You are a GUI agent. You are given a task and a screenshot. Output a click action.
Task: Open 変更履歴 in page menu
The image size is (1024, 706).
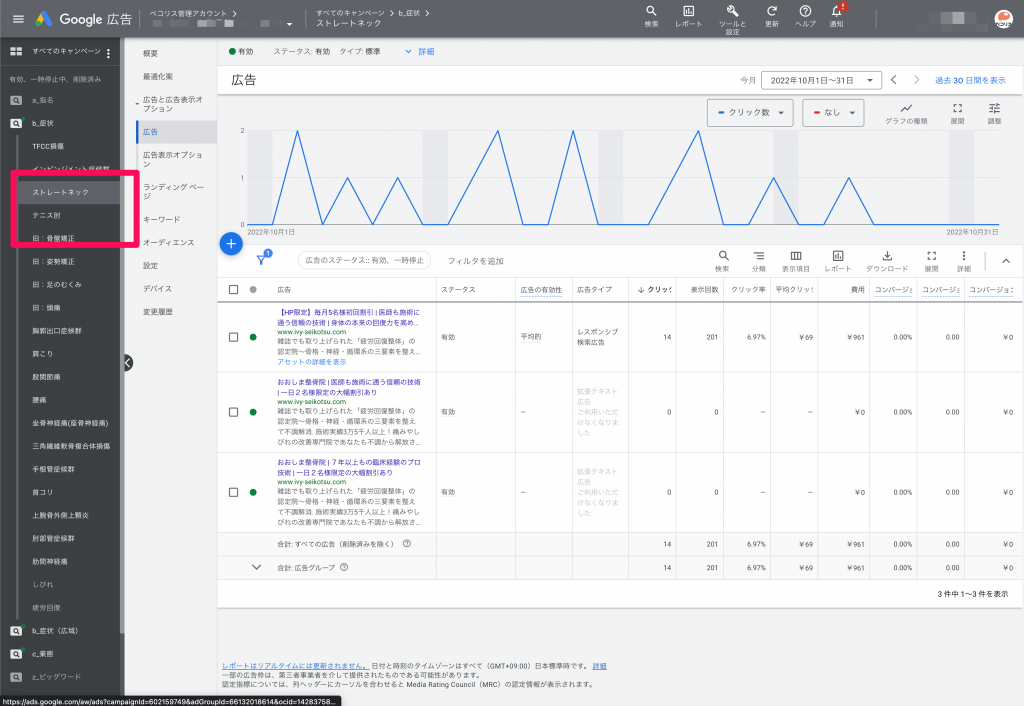[158, 312]
